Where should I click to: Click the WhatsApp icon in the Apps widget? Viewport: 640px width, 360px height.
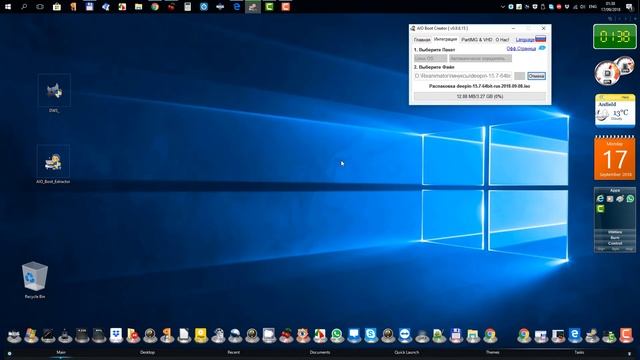630,199
